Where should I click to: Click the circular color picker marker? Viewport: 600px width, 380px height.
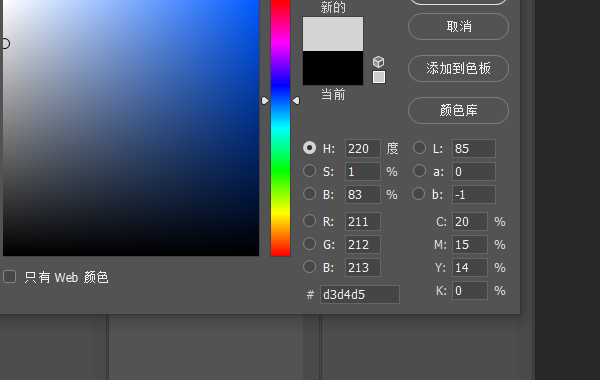point(5,44)
